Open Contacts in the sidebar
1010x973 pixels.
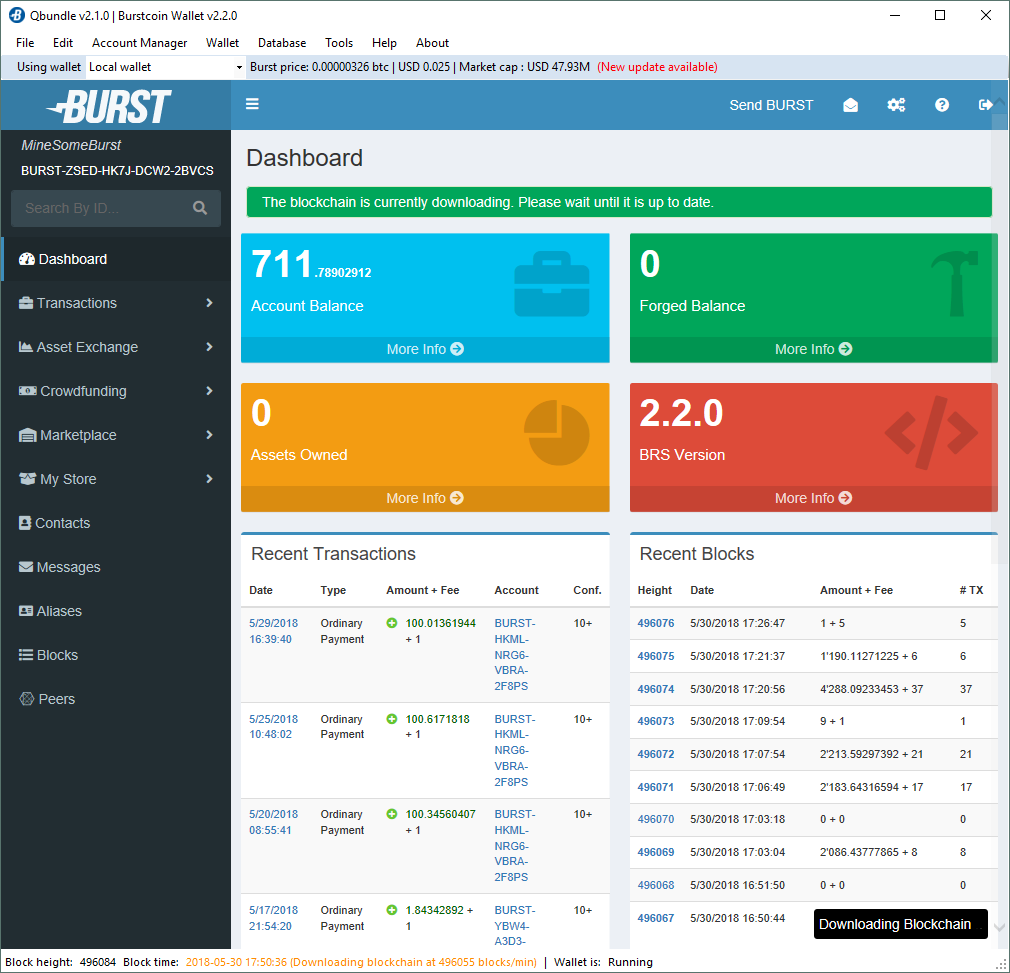pos(116,523)
